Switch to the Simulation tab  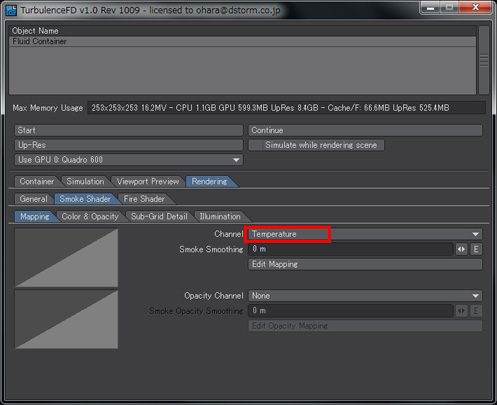[x=85, y=181]
